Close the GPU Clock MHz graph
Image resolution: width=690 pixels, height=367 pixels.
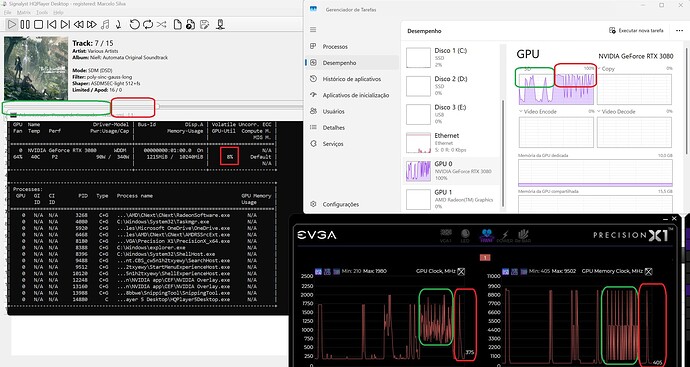click(x=461, y=272)
